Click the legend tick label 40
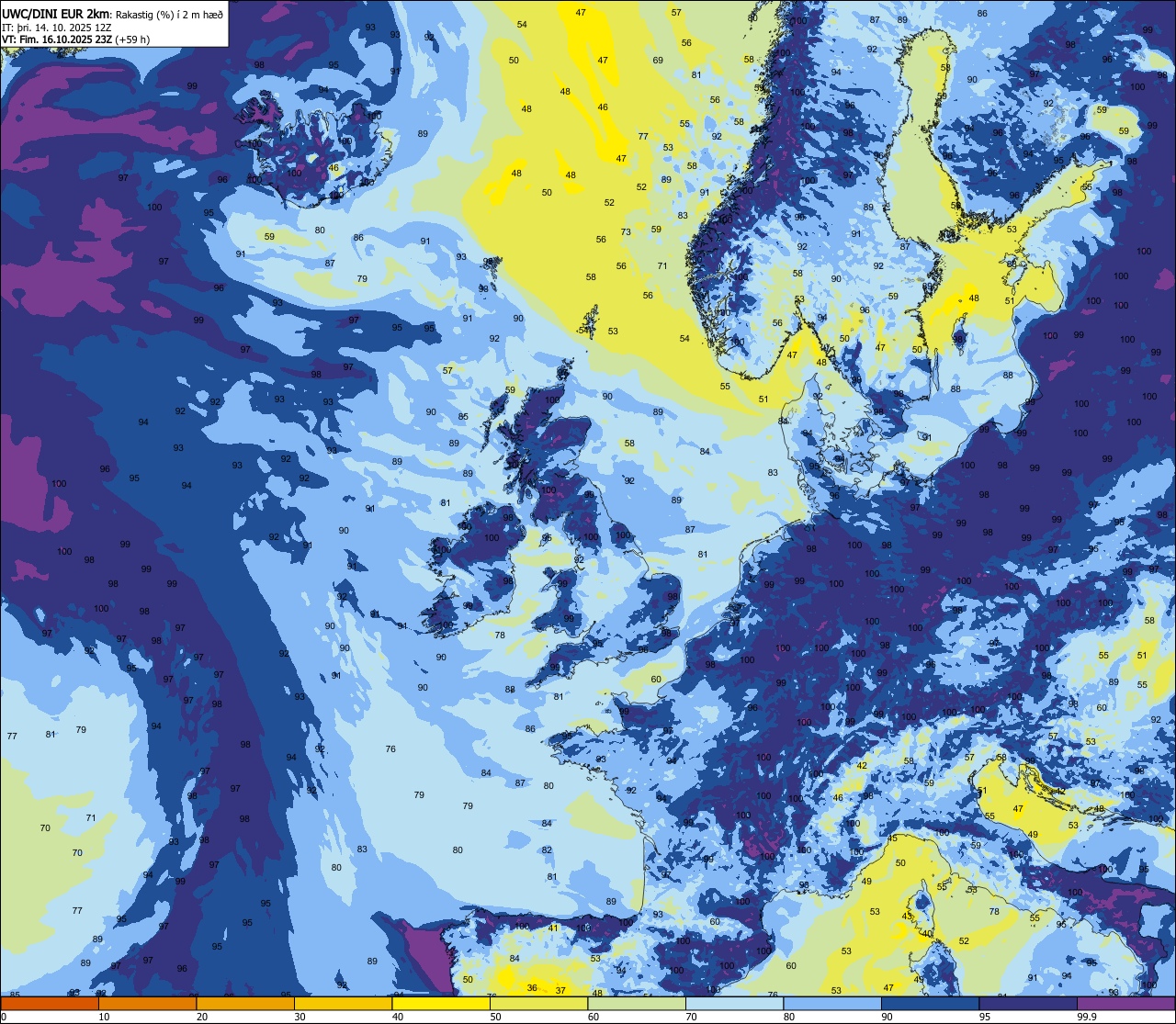Screen dimensions: 1176x1024 click(x=398, y=1017)
